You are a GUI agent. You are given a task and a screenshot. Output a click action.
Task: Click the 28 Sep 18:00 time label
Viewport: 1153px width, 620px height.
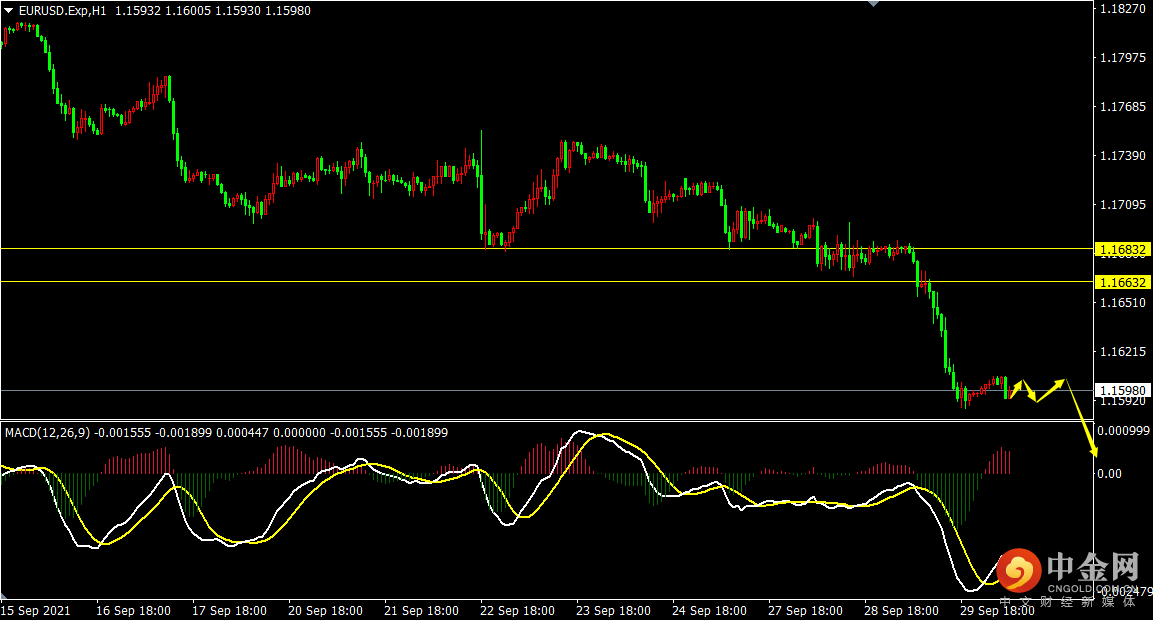click(x=902, y=610)
